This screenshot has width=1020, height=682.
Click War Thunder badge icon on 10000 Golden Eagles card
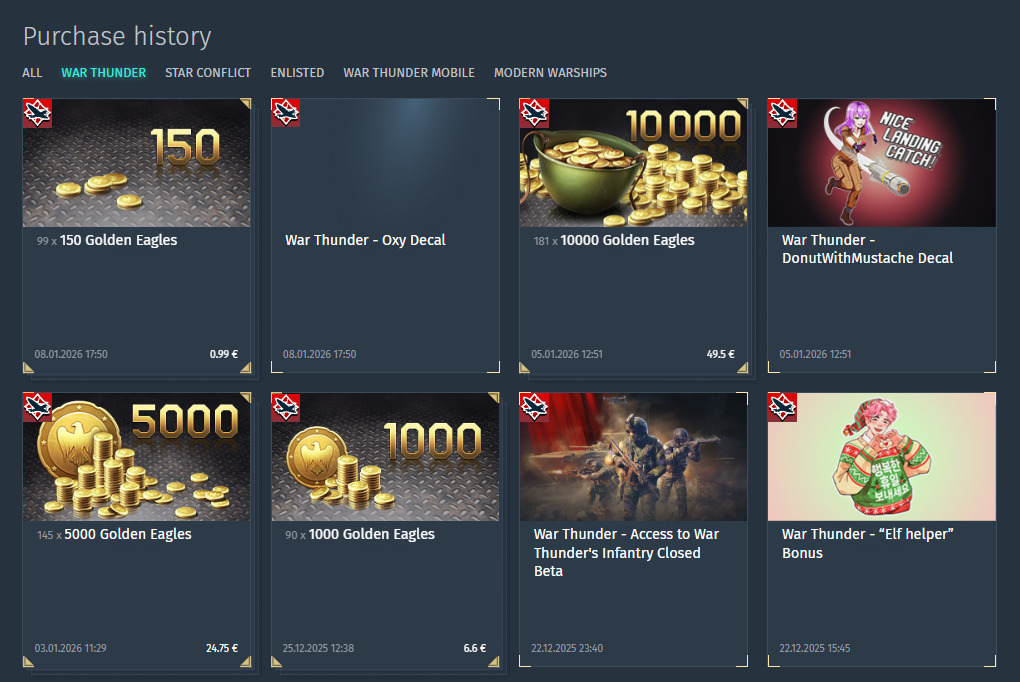tap(534, 113)
